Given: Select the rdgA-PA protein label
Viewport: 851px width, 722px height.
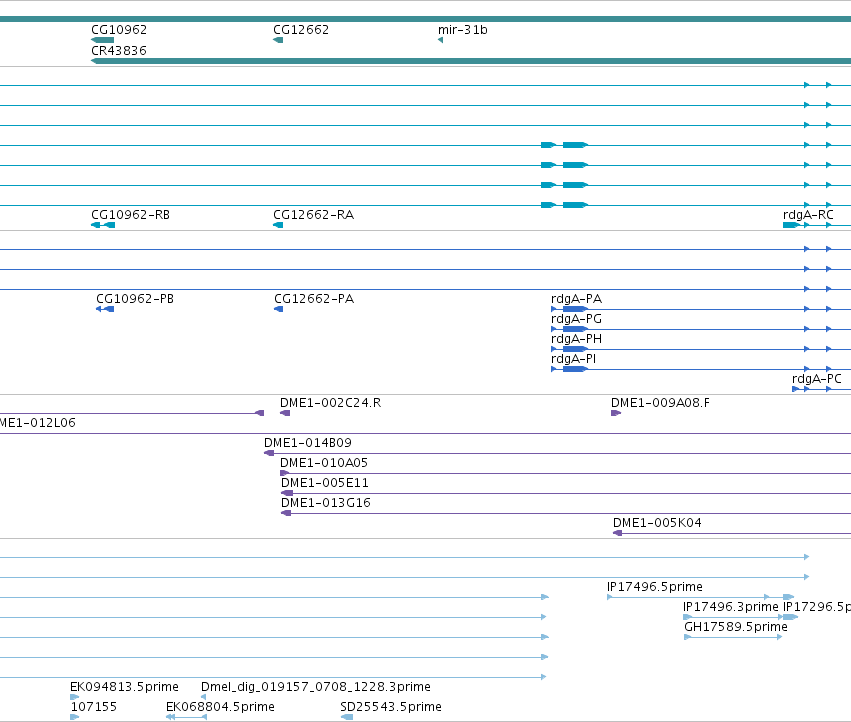Looking at the screenshot, I should tap(576, 299).
